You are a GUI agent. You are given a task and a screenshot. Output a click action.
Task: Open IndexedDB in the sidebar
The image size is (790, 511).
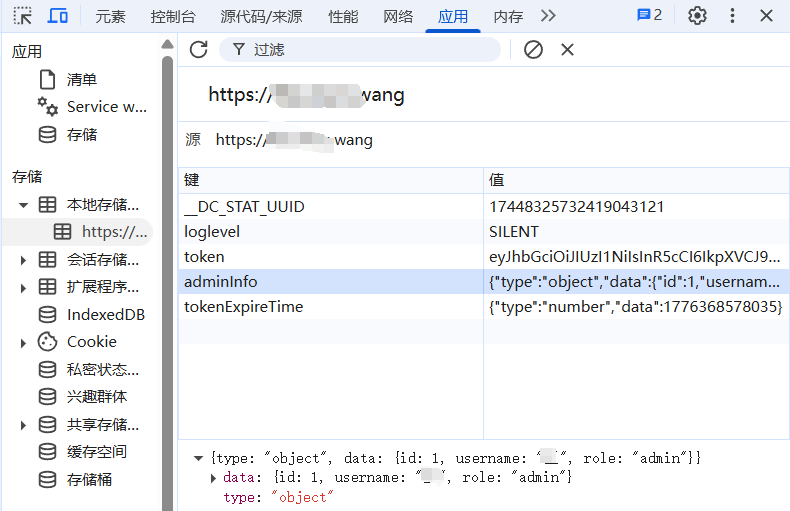point(92,314)
